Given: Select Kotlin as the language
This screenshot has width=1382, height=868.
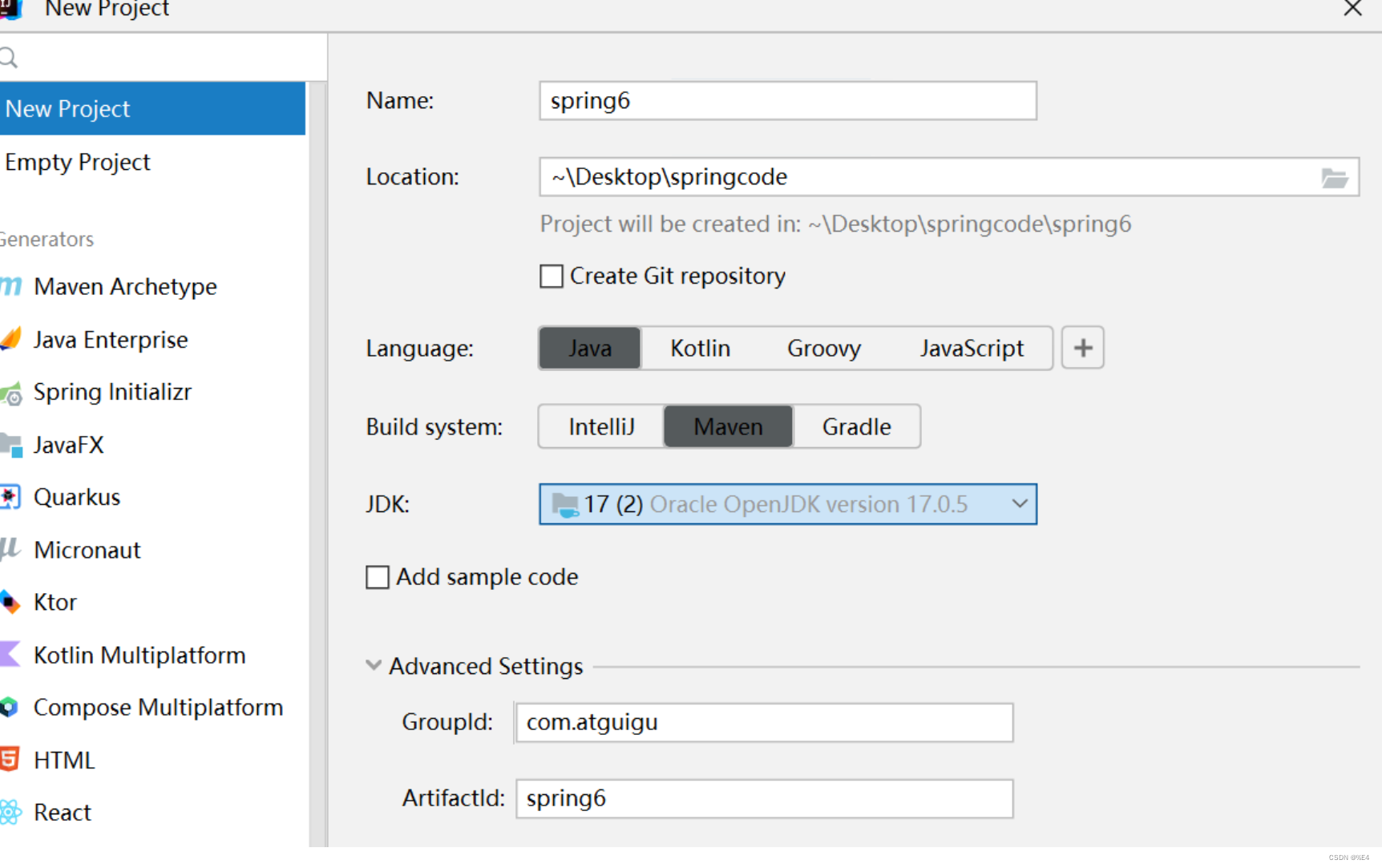Looking at the screenshot, I should click(700, 348).
